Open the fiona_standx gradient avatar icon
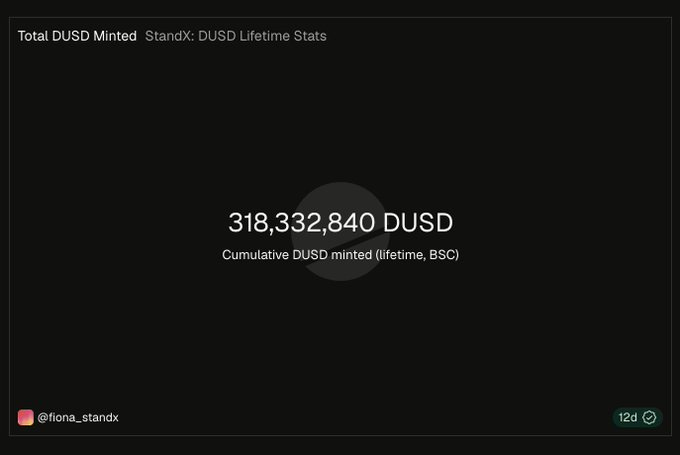Viewport: 680px width, 455px height. [26, 417]
